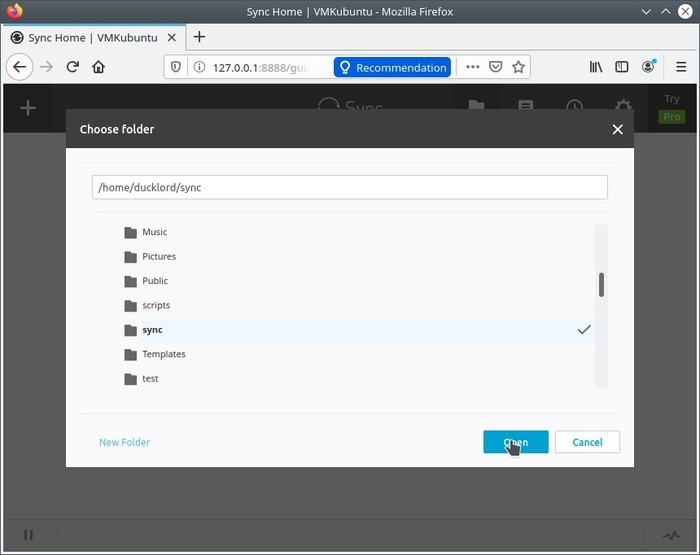The width and height of the screenshot is (700, 555).
Task: Click the folder list scrollbar thumb
Action: (x=601, y=285)
